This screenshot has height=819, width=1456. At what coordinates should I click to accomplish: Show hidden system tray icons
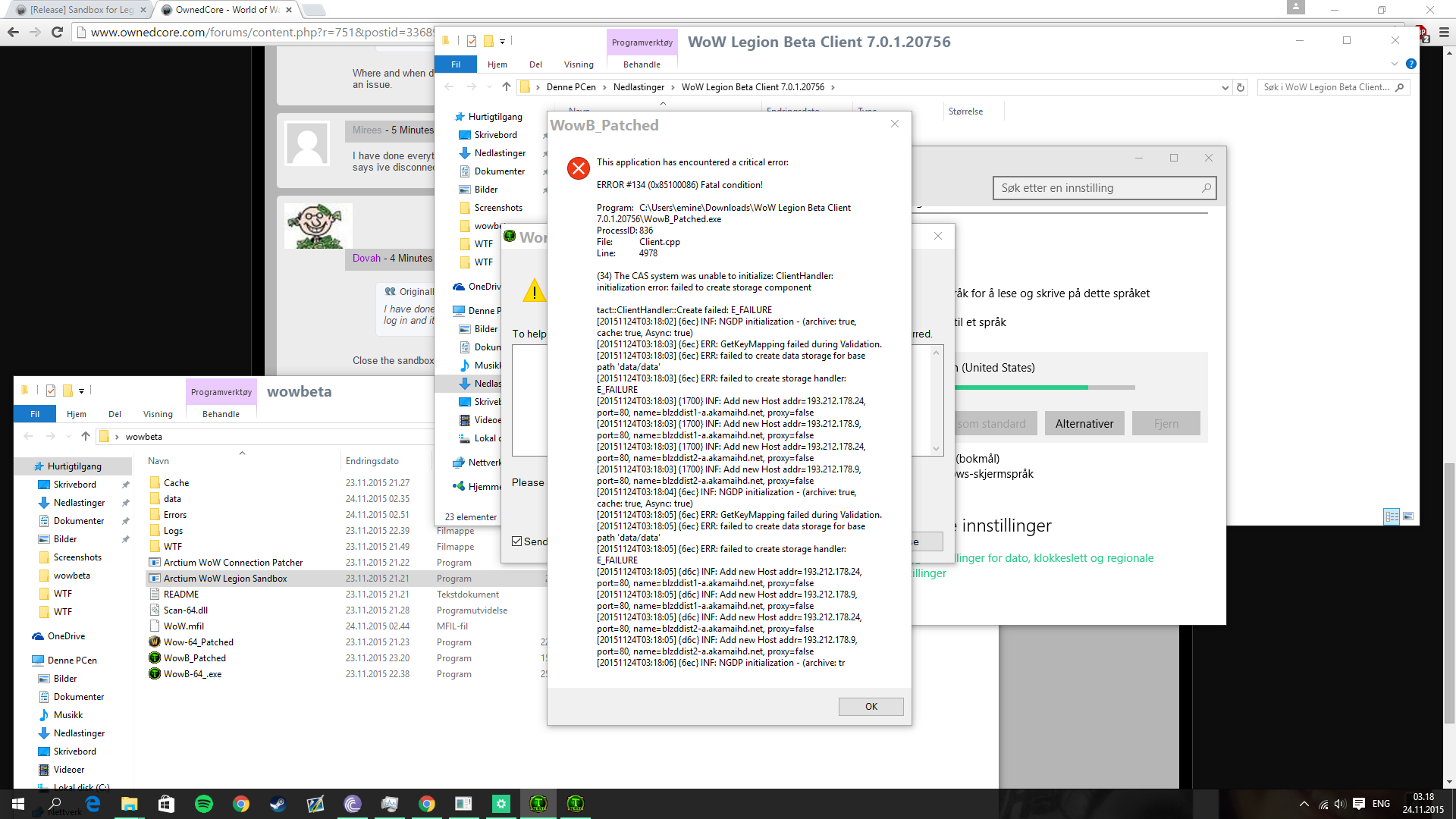click(x=1304, y=804)
